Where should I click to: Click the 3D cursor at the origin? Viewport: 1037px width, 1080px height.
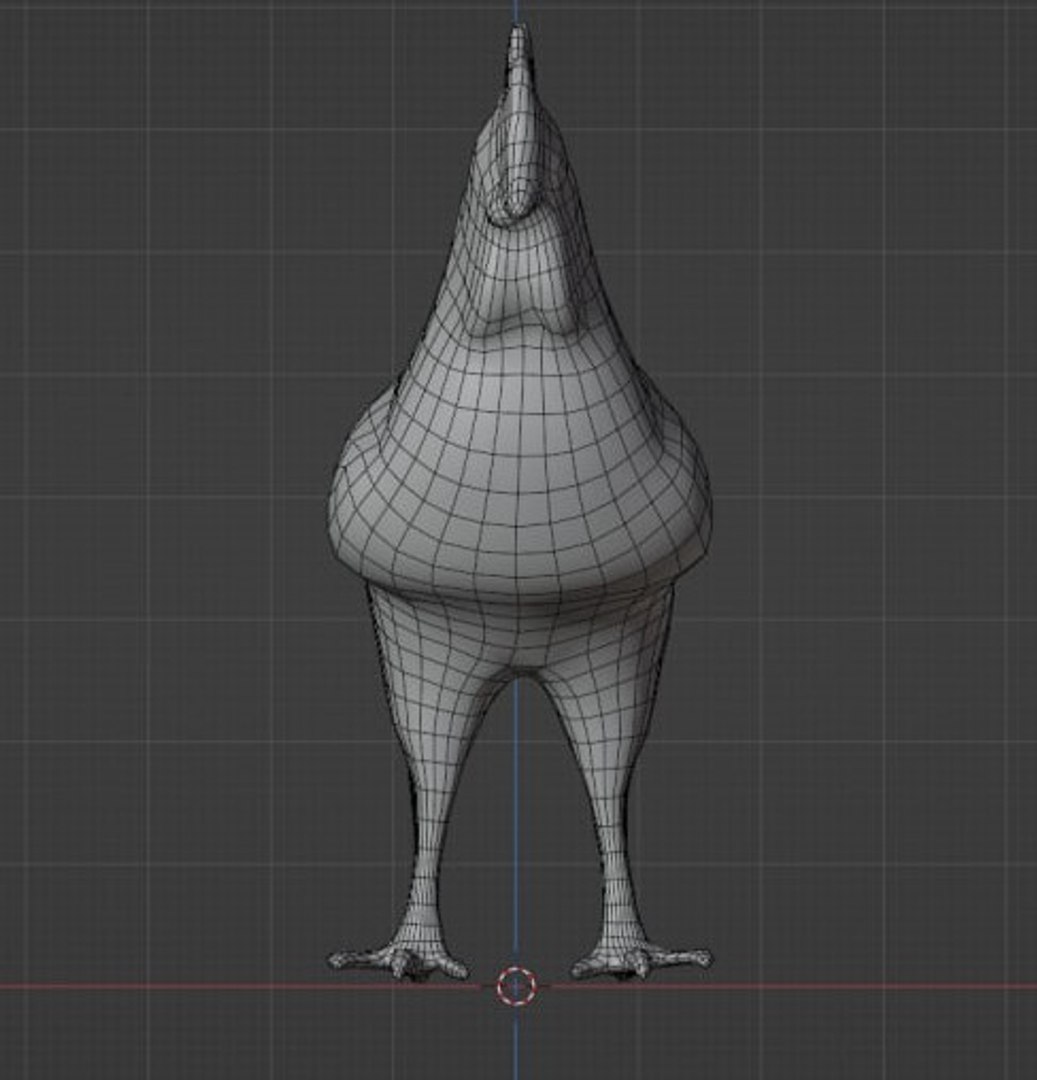click(516, 986)
